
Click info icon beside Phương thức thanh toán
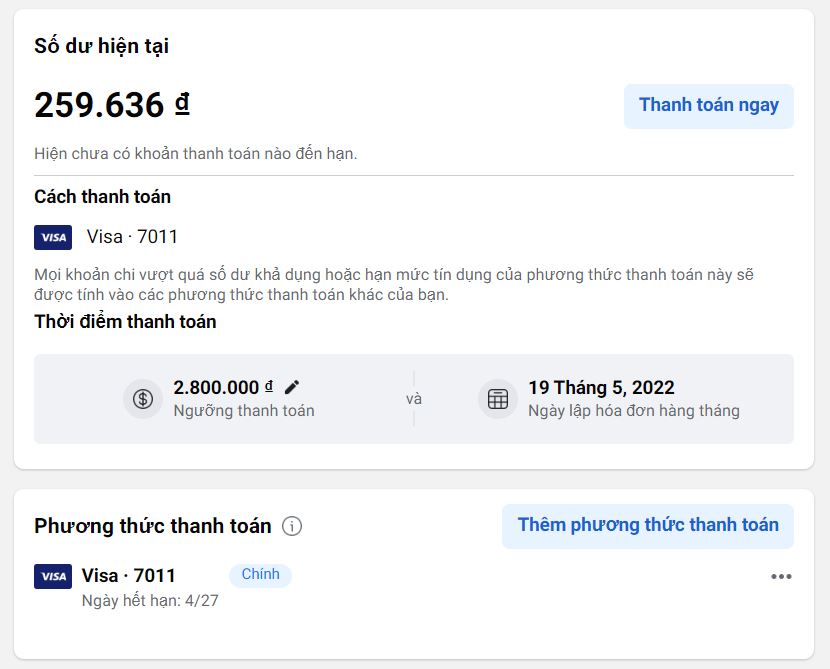coord(292,526)
